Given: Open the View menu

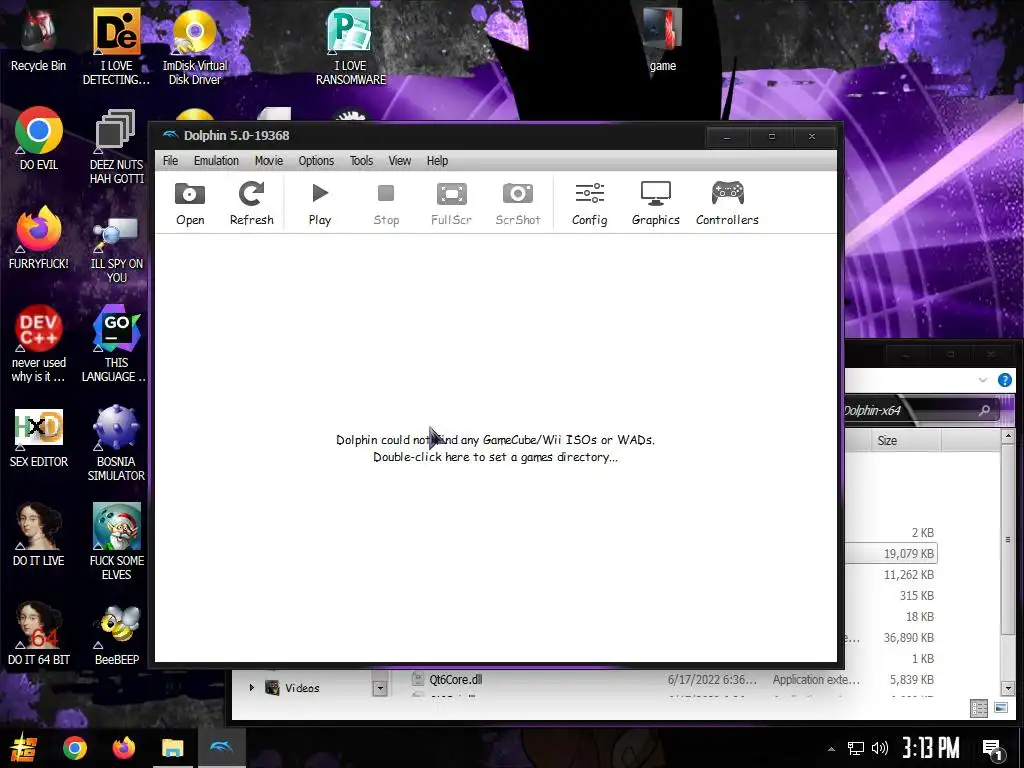Looking at the screenshot, I should tap(400, 161).
